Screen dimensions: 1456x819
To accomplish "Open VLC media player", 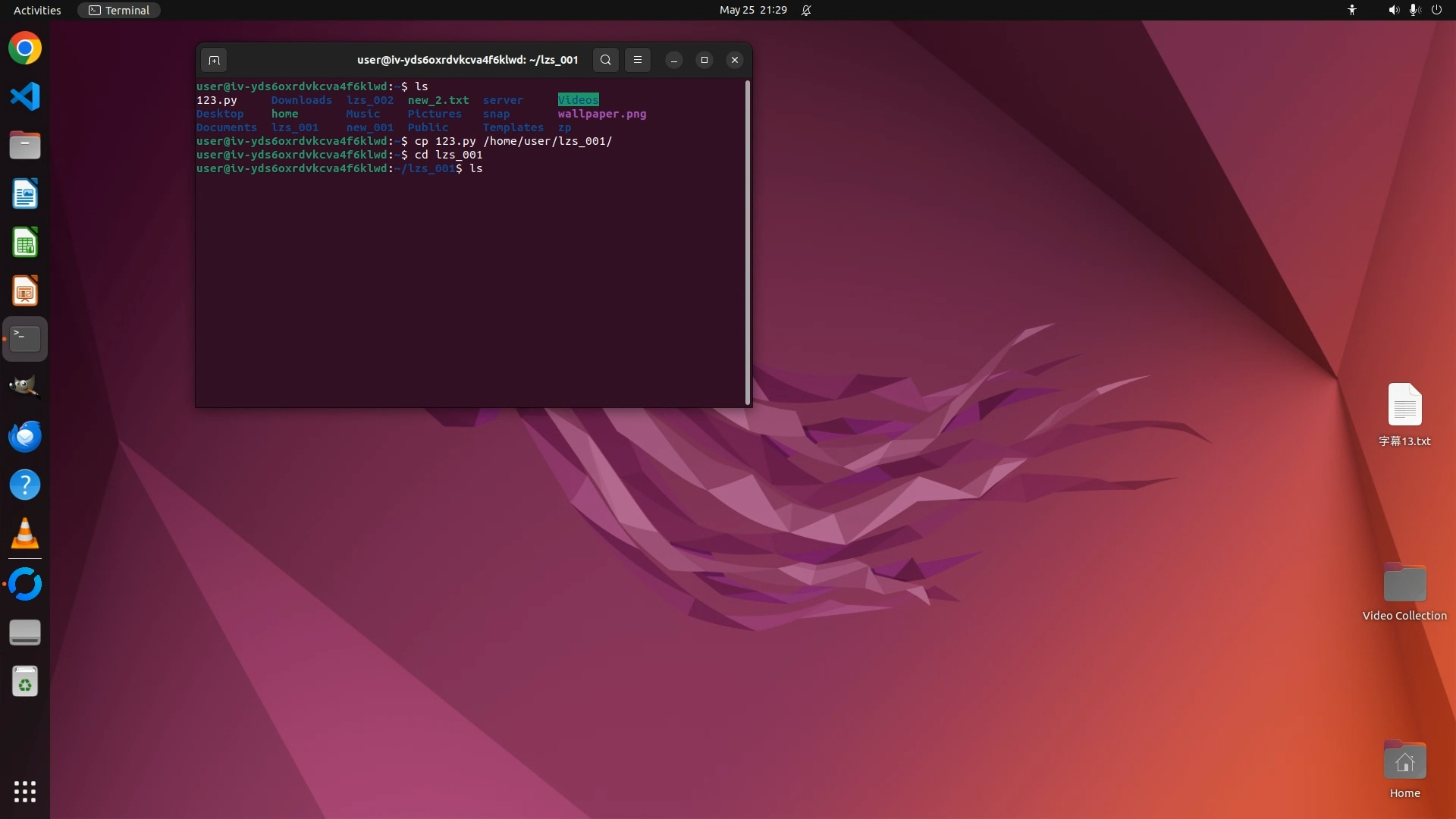I will pyautogui.click(x=25, y=534).
